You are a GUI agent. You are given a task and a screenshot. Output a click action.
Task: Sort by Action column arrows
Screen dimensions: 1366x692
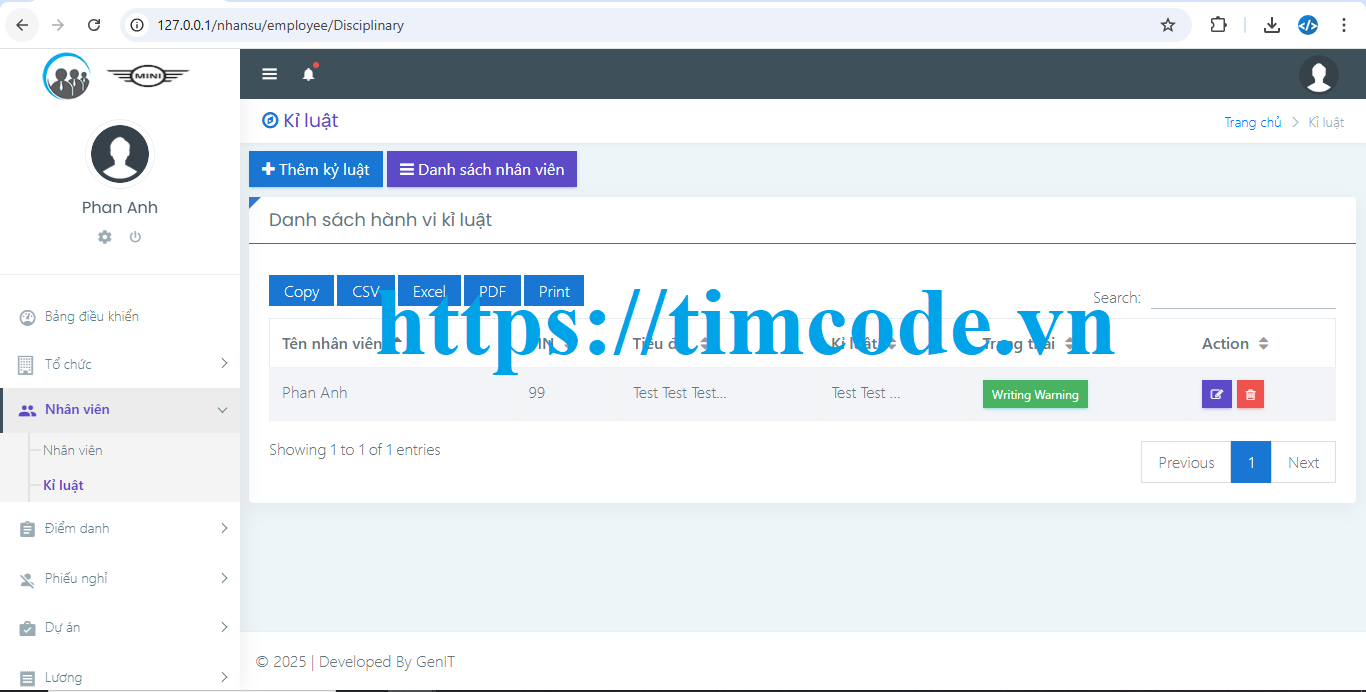point(1264,344)
